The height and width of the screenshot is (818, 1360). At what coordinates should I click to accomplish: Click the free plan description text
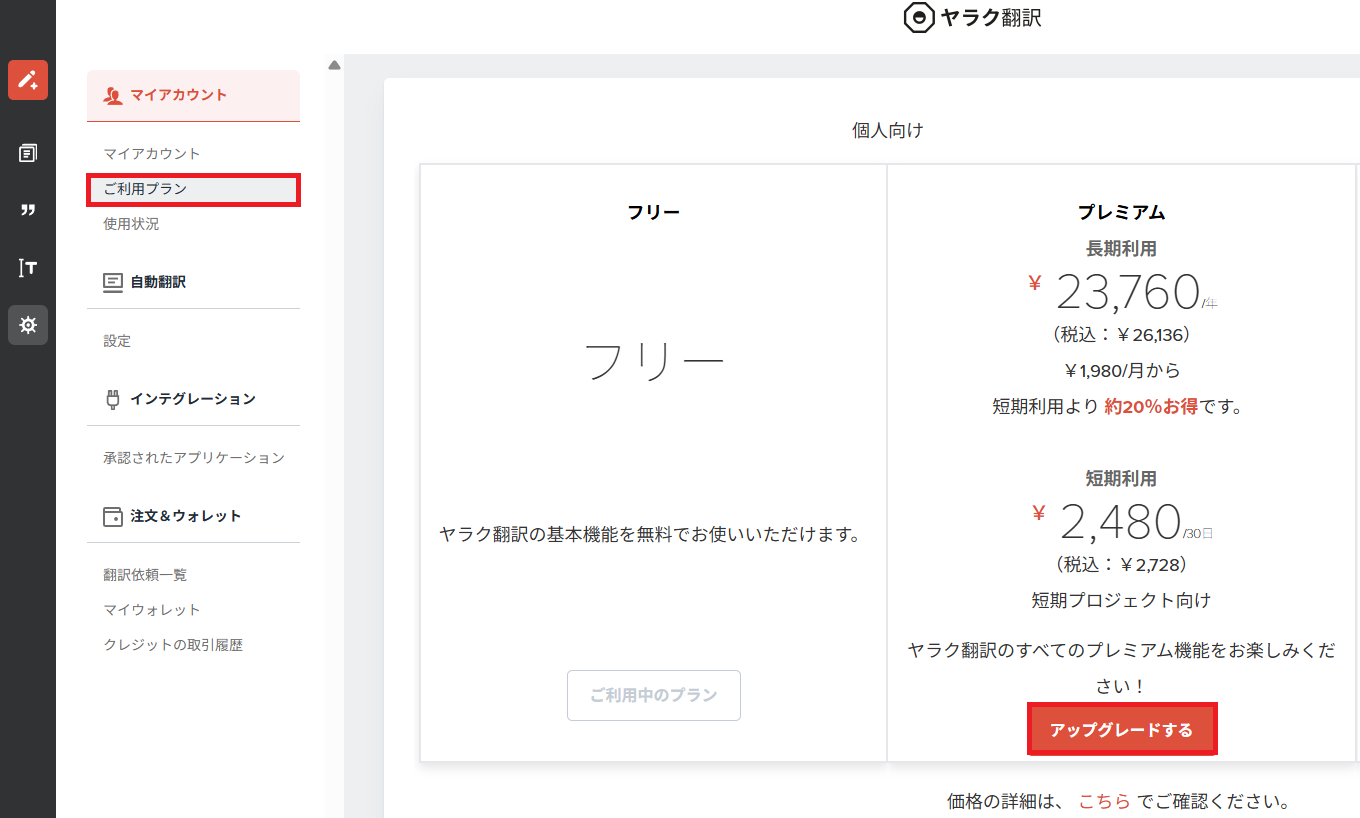coord(651,535)
